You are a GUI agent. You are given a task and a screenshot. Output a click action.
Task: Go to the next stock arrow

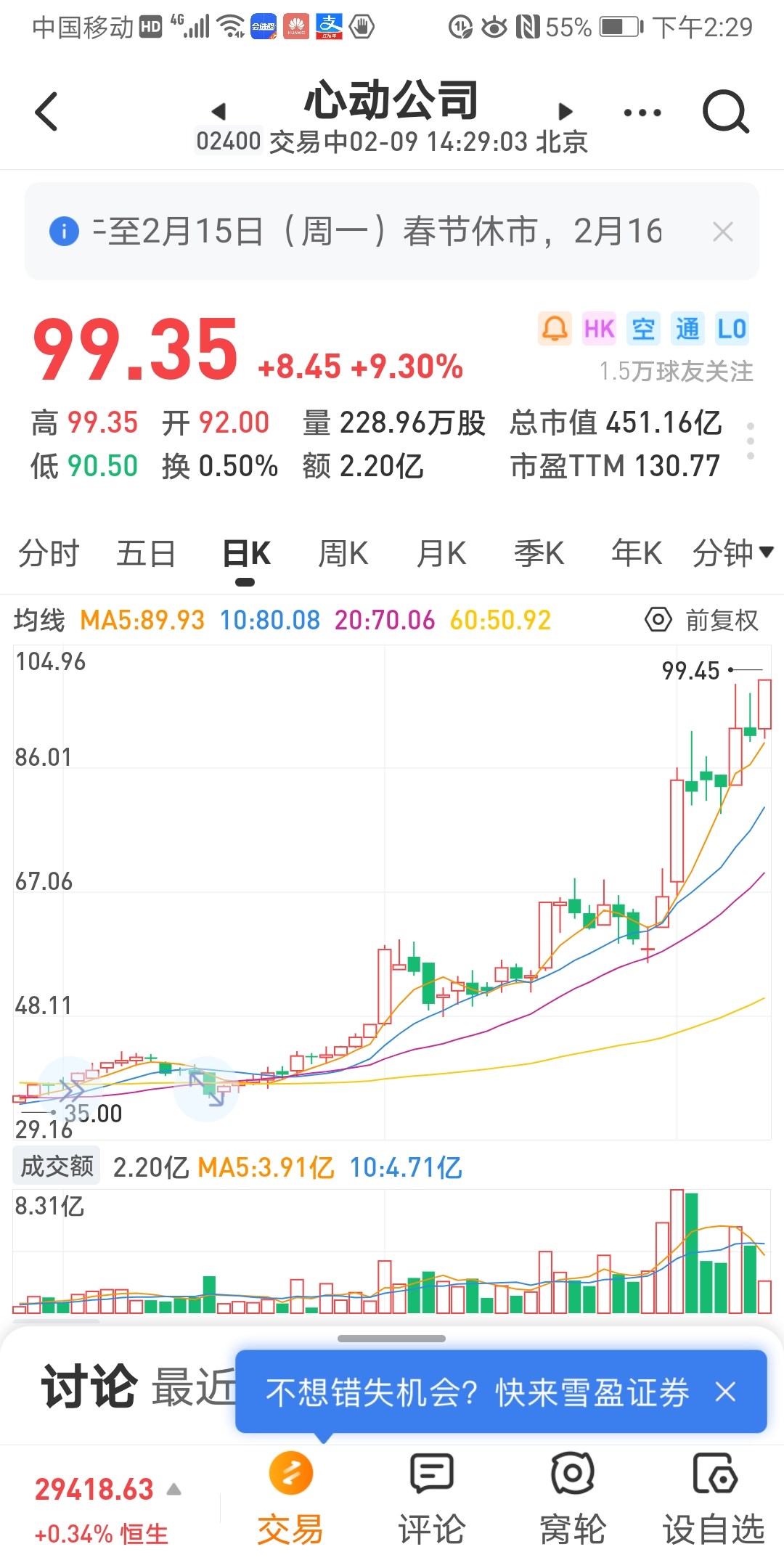pyautogui.click(x=565, y=111)
